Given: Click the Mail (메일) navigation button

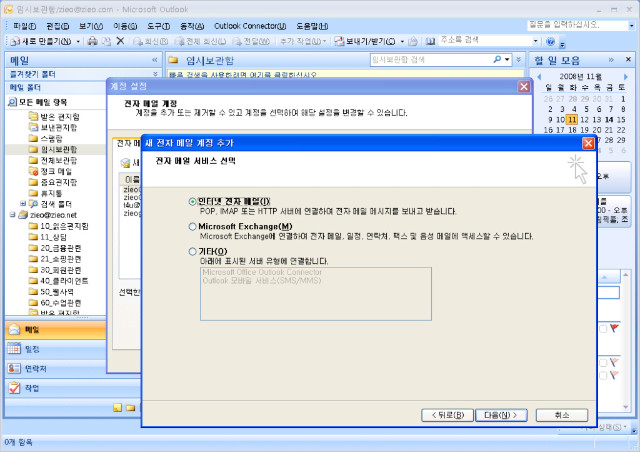Looking at the screenshot, I should [56, 330].
